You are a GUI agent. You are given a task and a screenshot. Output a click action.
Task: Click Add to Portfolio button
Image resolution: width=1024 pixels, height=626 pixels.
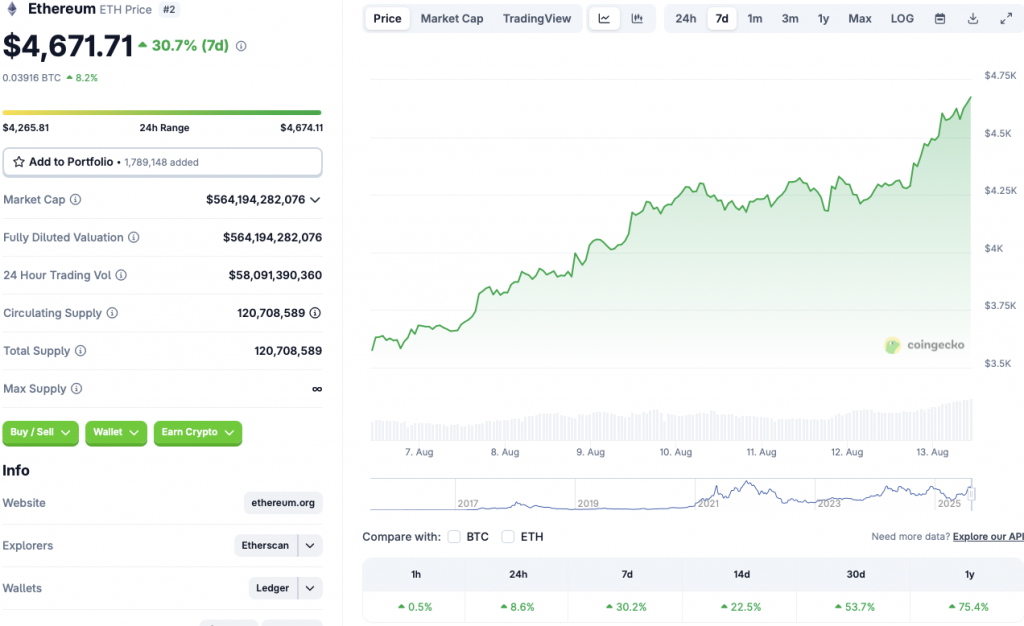(162, 162)
